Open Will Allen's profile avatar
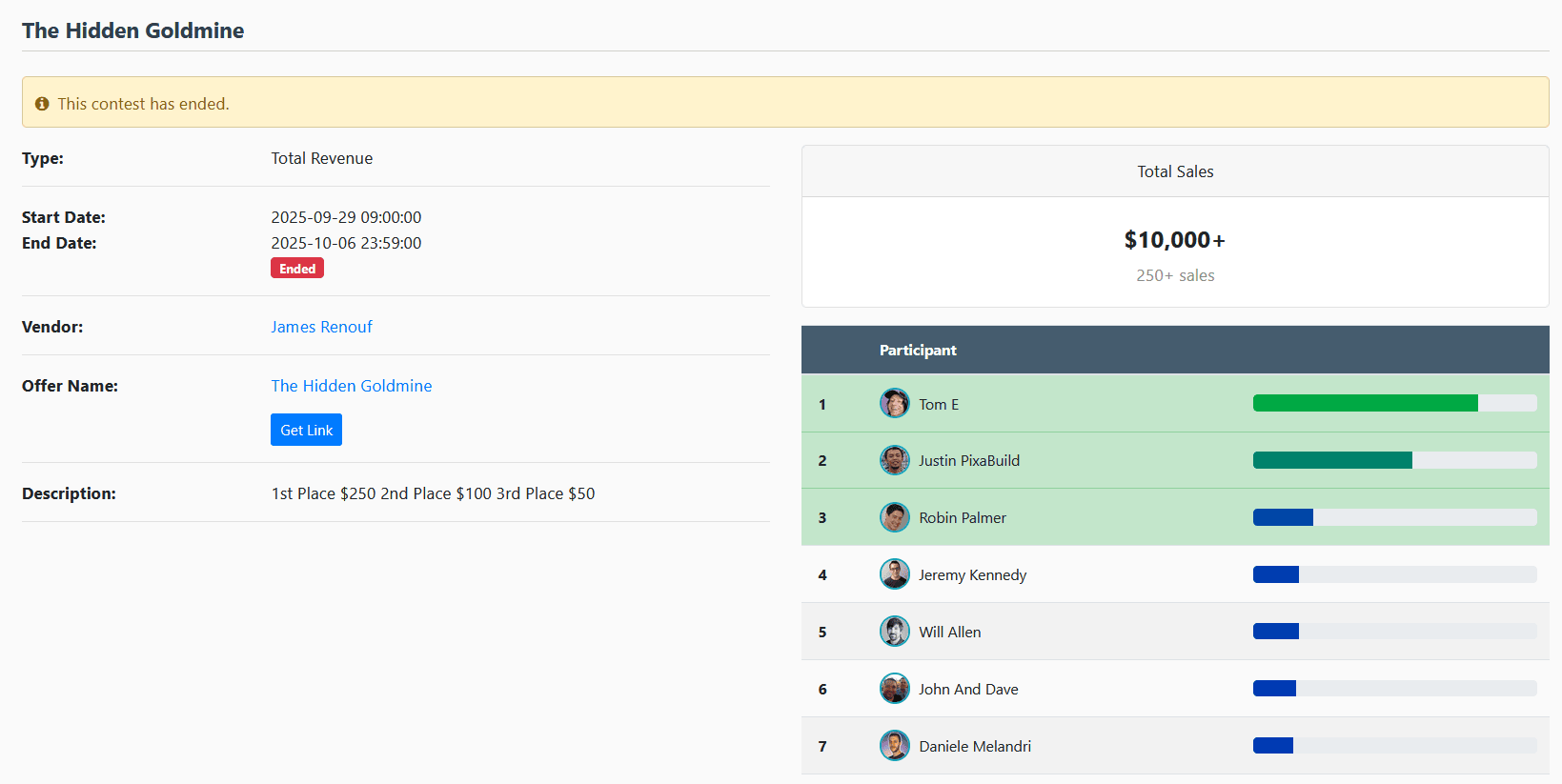 [894, 632]
